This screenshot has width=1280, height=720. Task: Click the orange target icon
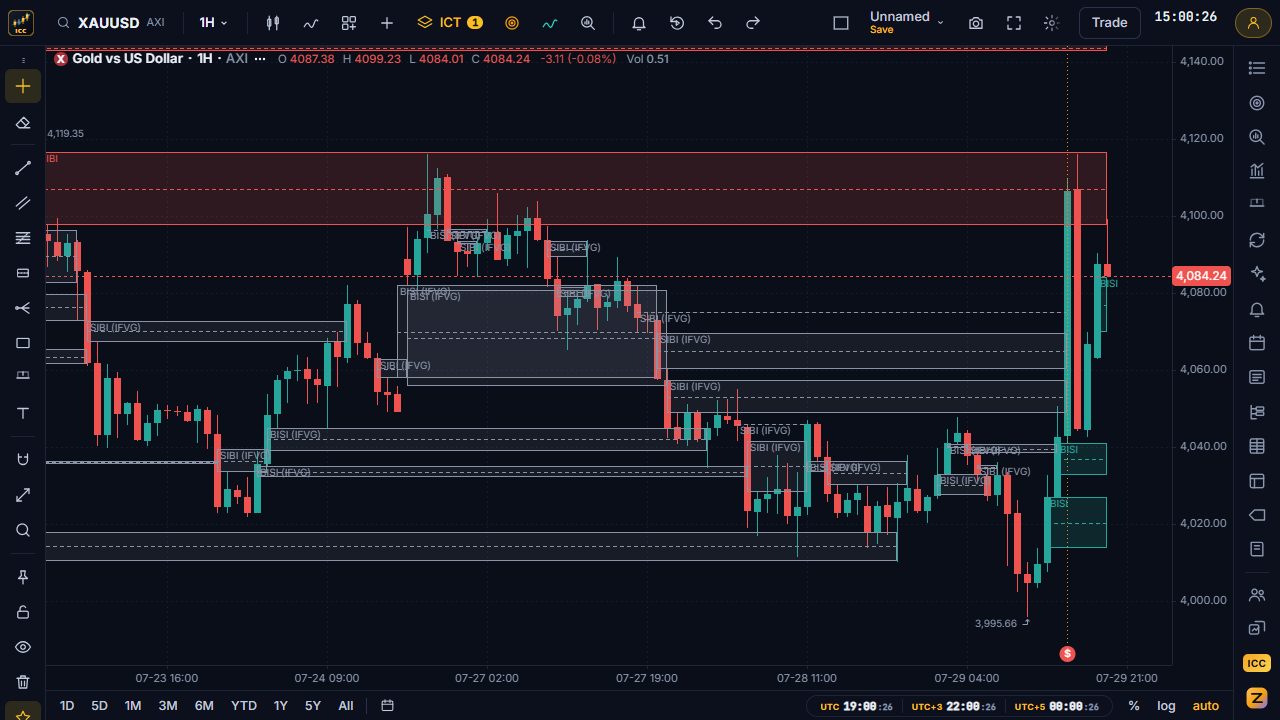(512, 22)
